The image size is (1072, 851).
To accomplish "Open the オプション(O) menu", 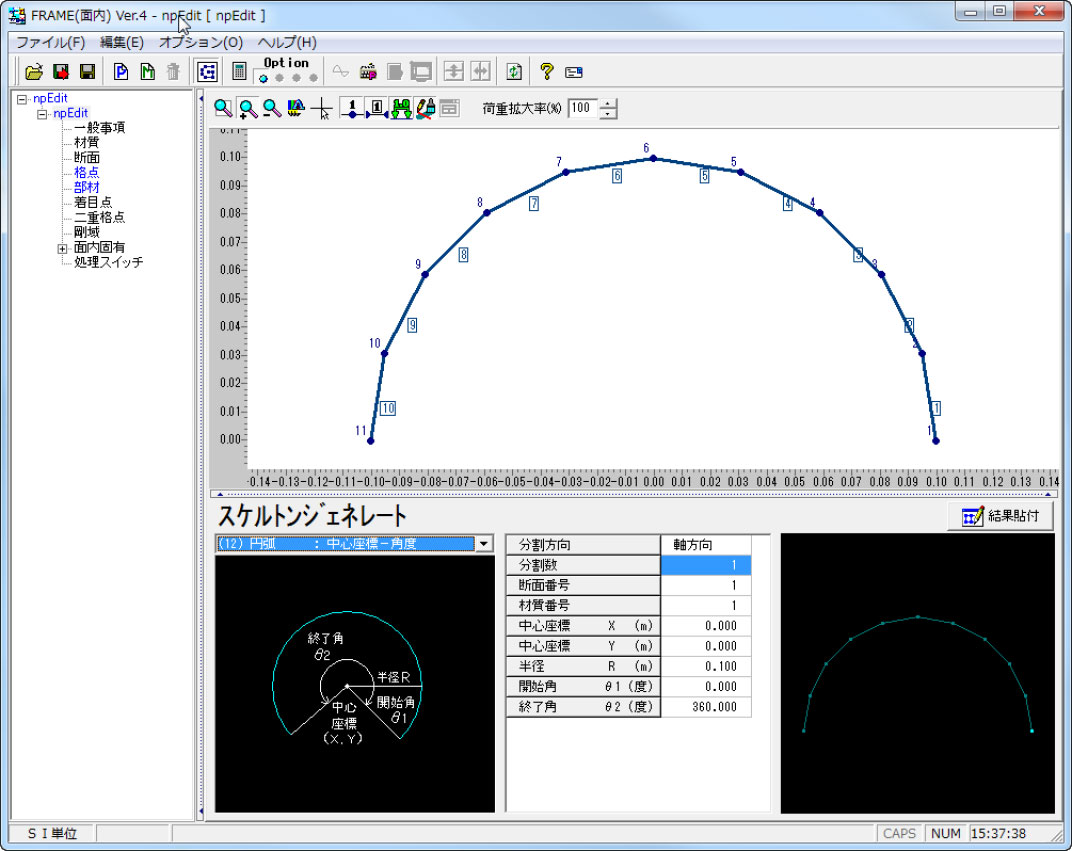I will tap(200, 42).
